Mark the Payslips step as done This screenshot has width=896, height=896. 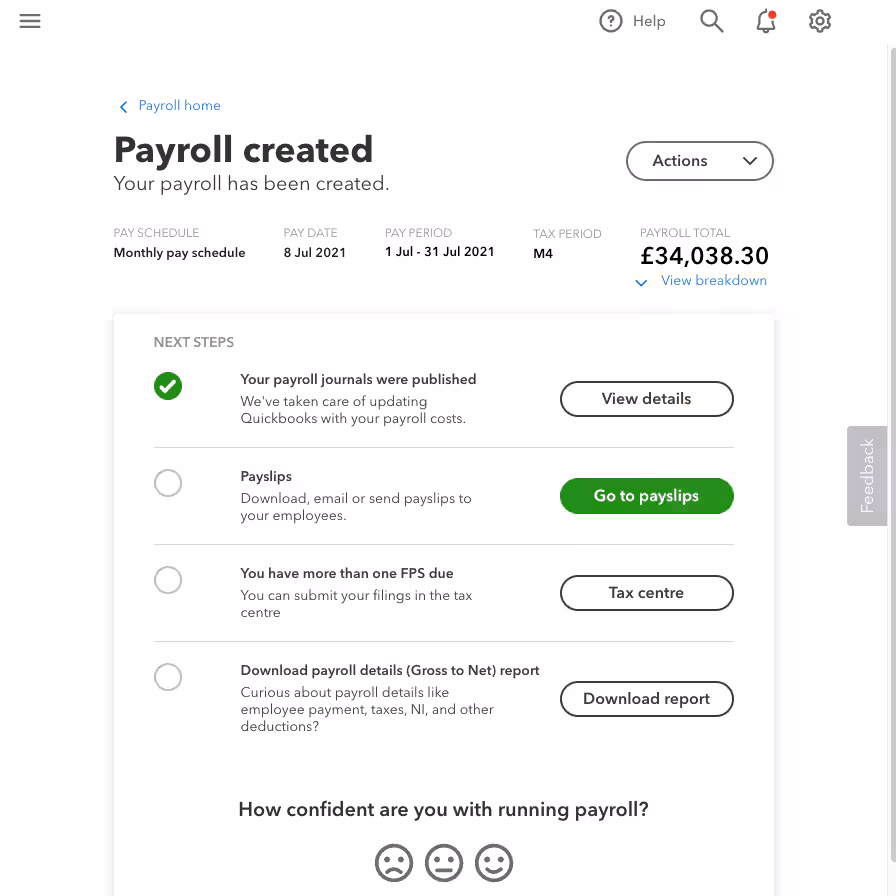pyautogui.click(x=168, y=483)
